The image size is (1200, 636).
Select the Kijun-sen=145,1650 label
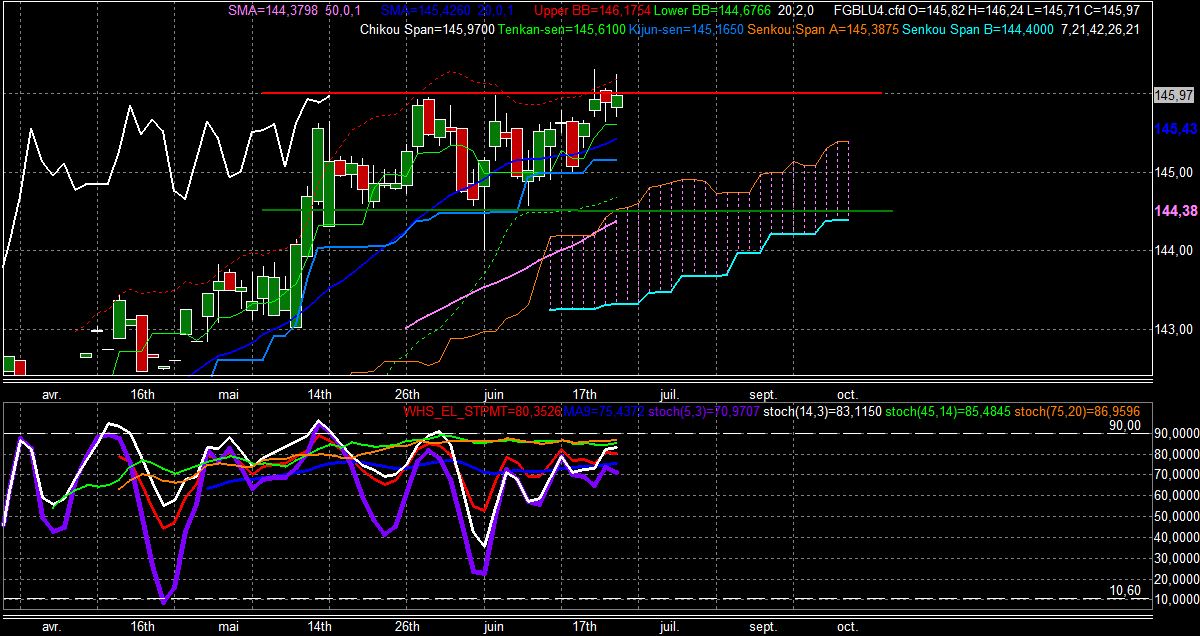[686, 31]
